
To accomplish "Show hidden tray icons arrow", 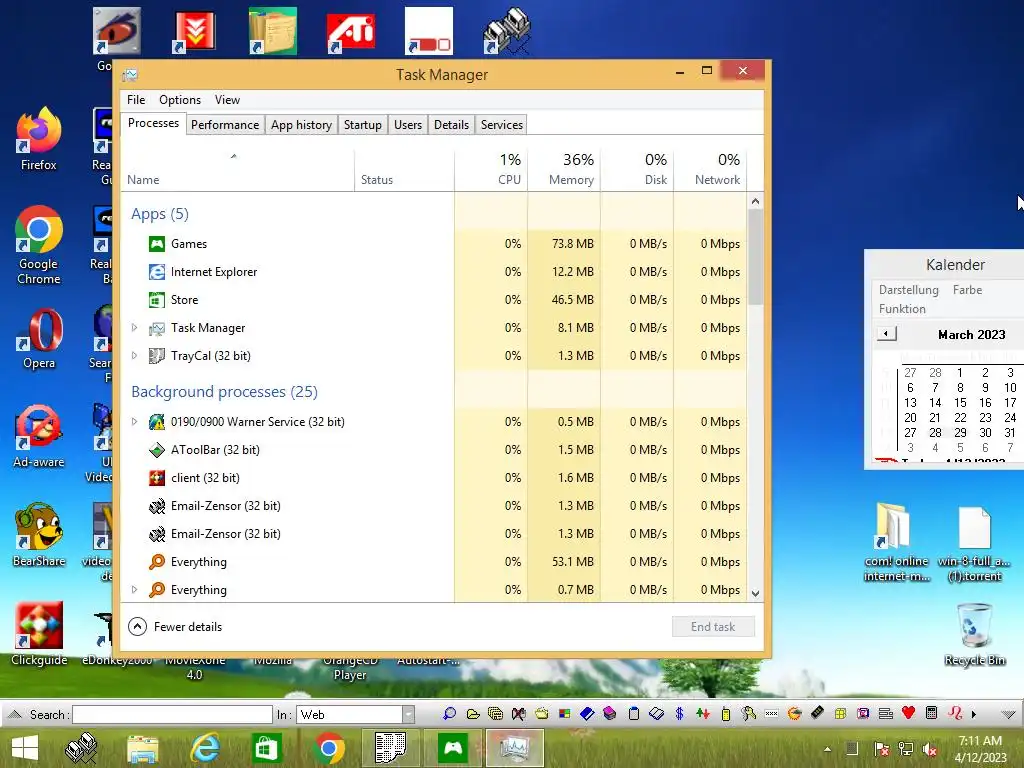I will (x=828, y=750).
